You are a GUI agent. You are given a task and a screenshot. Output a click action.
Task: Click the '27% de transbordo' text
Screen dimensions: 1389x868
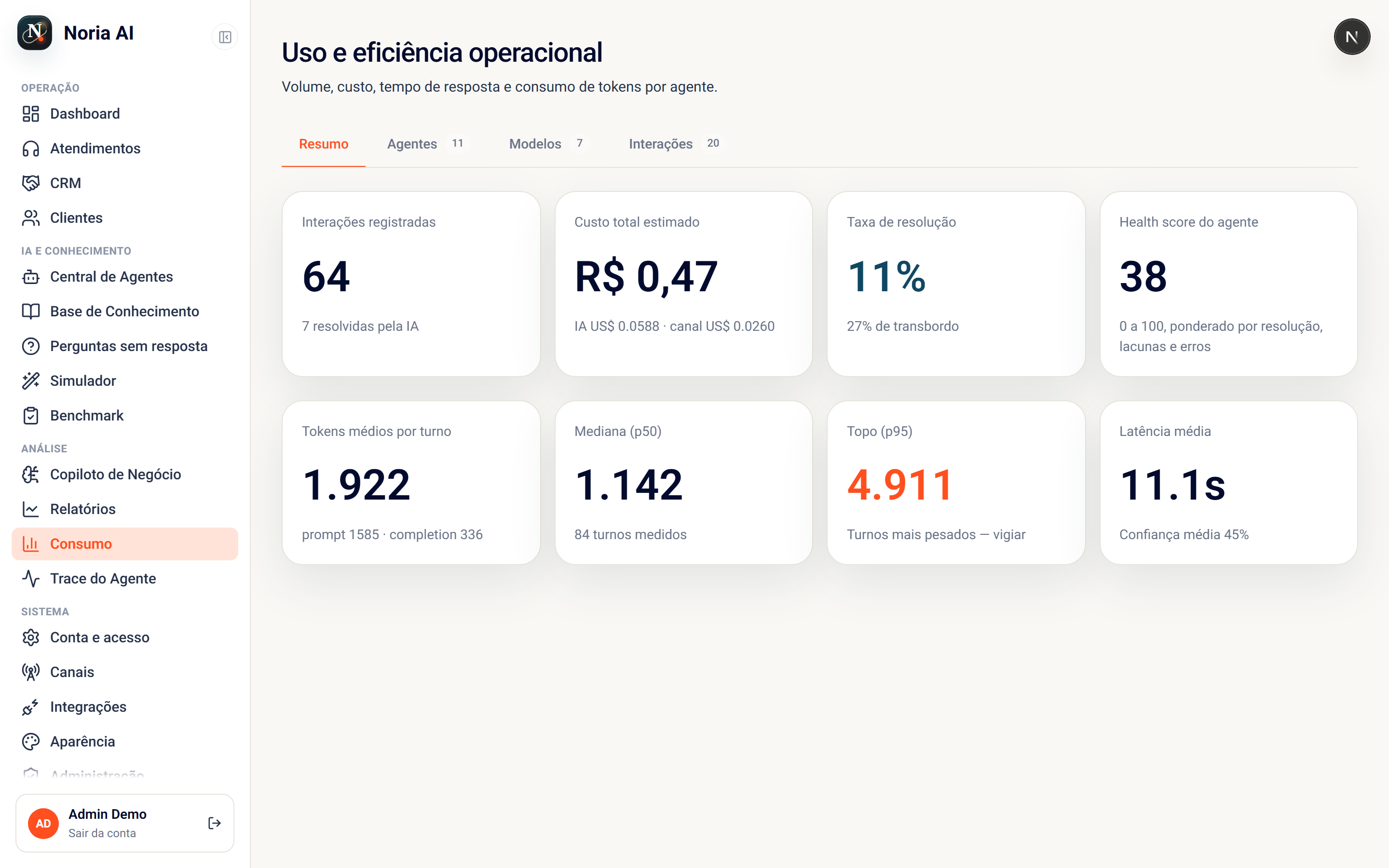click(x=902, y=326)
